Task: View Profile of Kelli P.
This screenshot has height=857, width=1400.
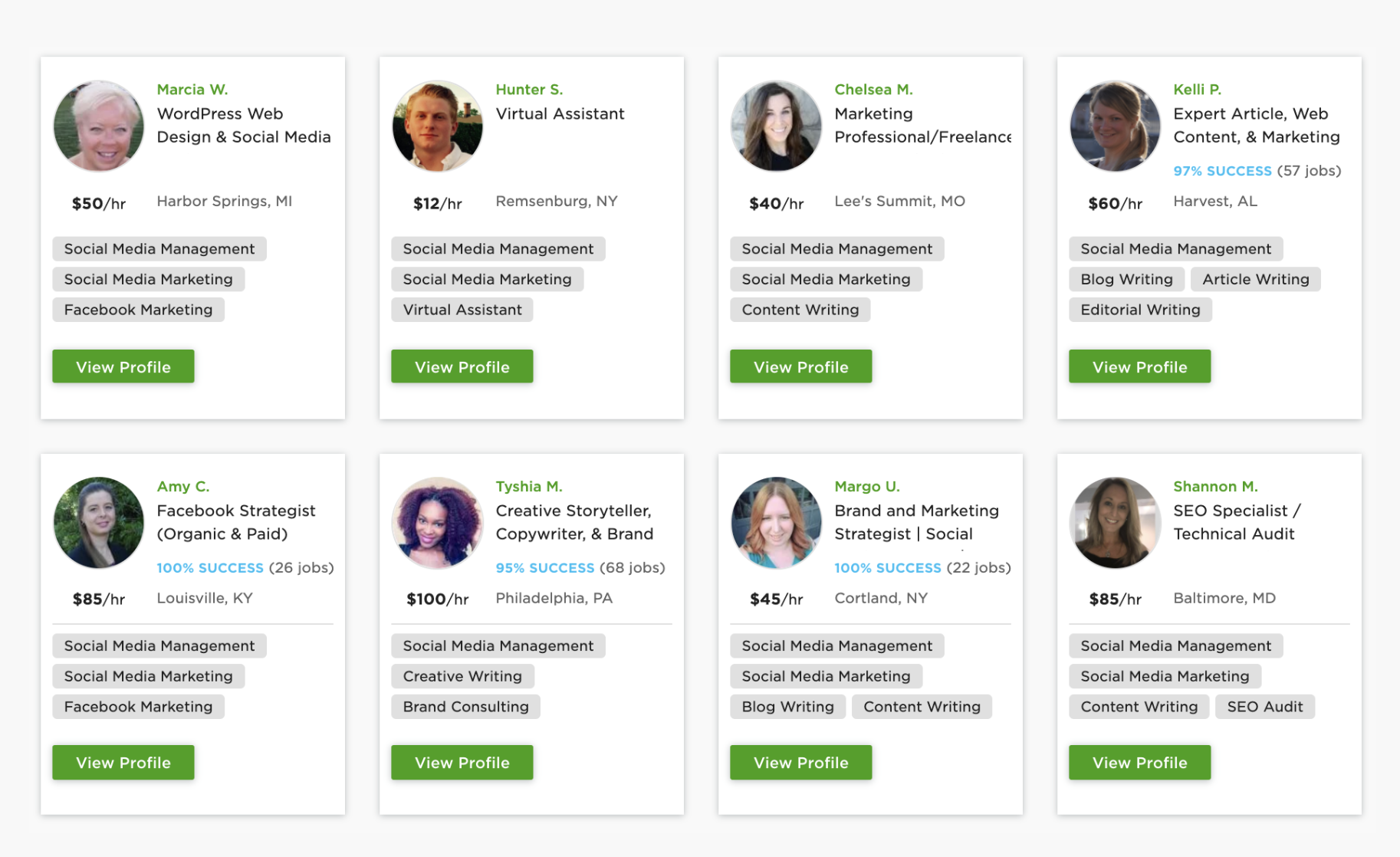Action: coord(1140,366)
